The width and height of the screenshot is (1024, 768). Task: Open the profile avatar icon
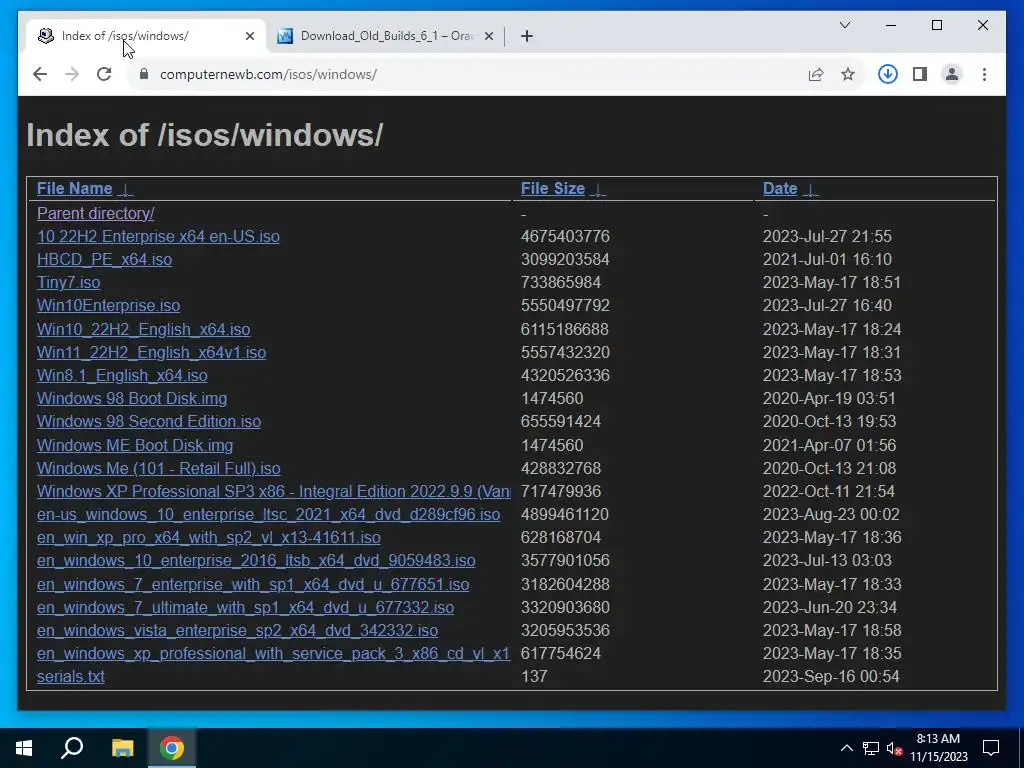(952, 74)
